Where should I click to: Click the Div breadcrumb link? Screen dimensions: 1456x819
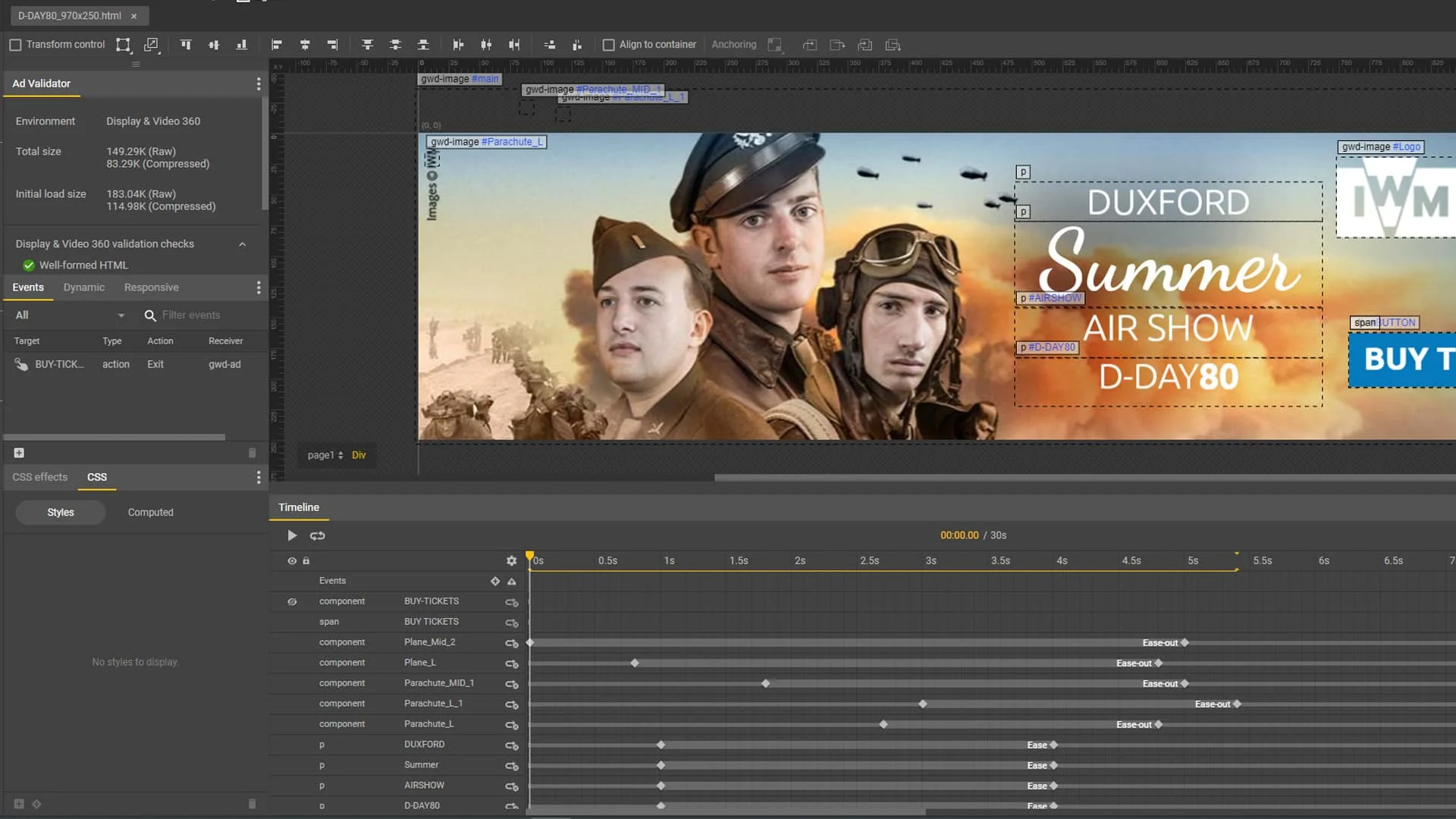tap(359, 455)
